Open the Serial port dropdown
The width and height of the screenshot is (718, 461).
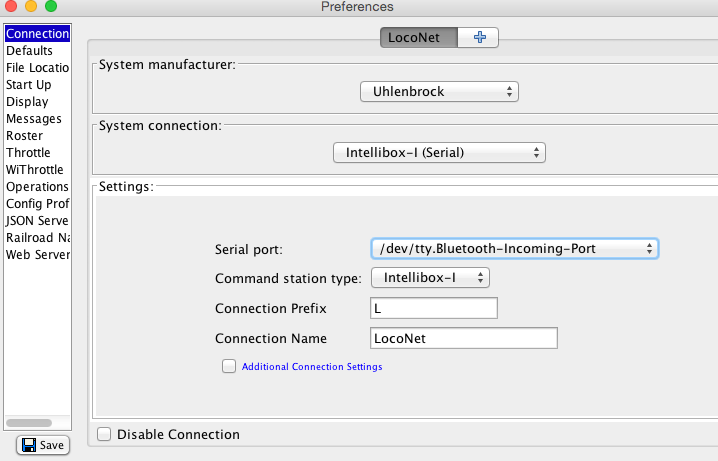514,248
